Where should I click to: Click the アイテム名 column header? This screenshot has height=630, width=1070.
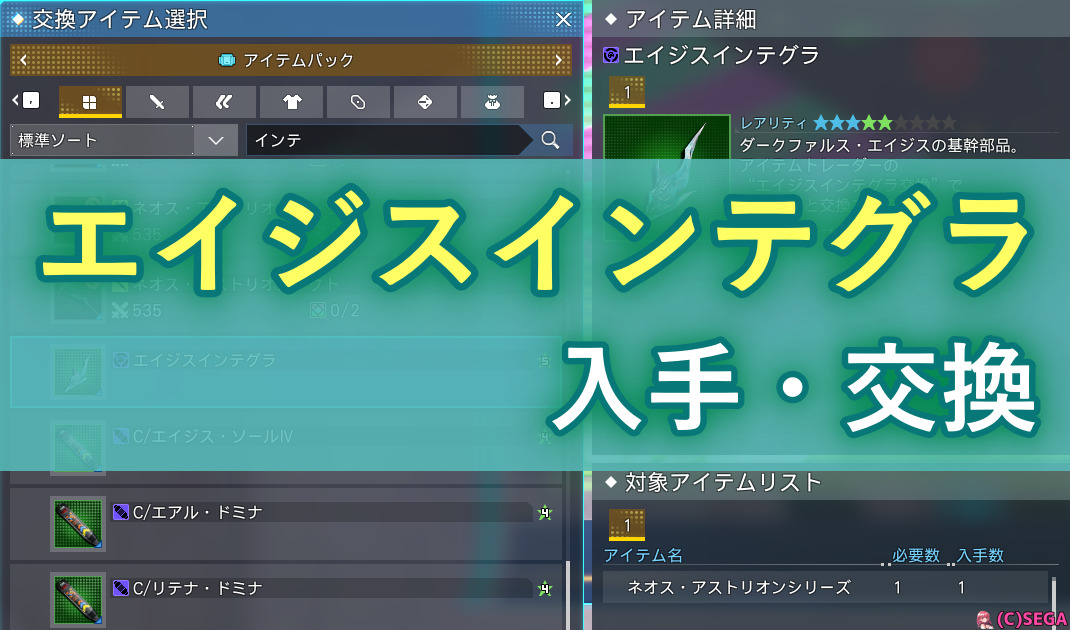click(643, 556)
